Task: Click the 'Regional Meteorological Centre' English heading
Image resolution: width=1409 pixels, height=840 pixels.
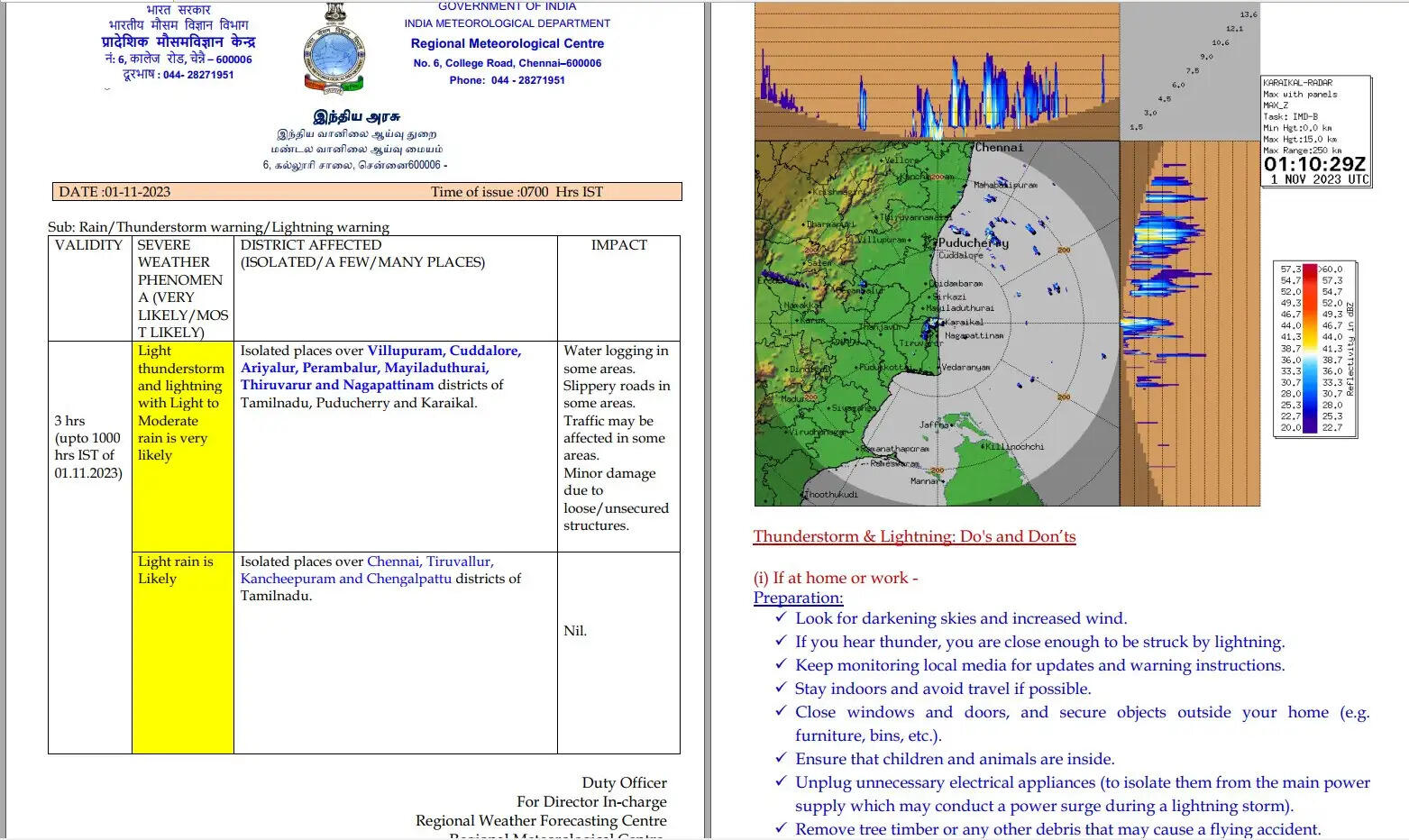Action: pyautogui.click(x=507, y=43)
